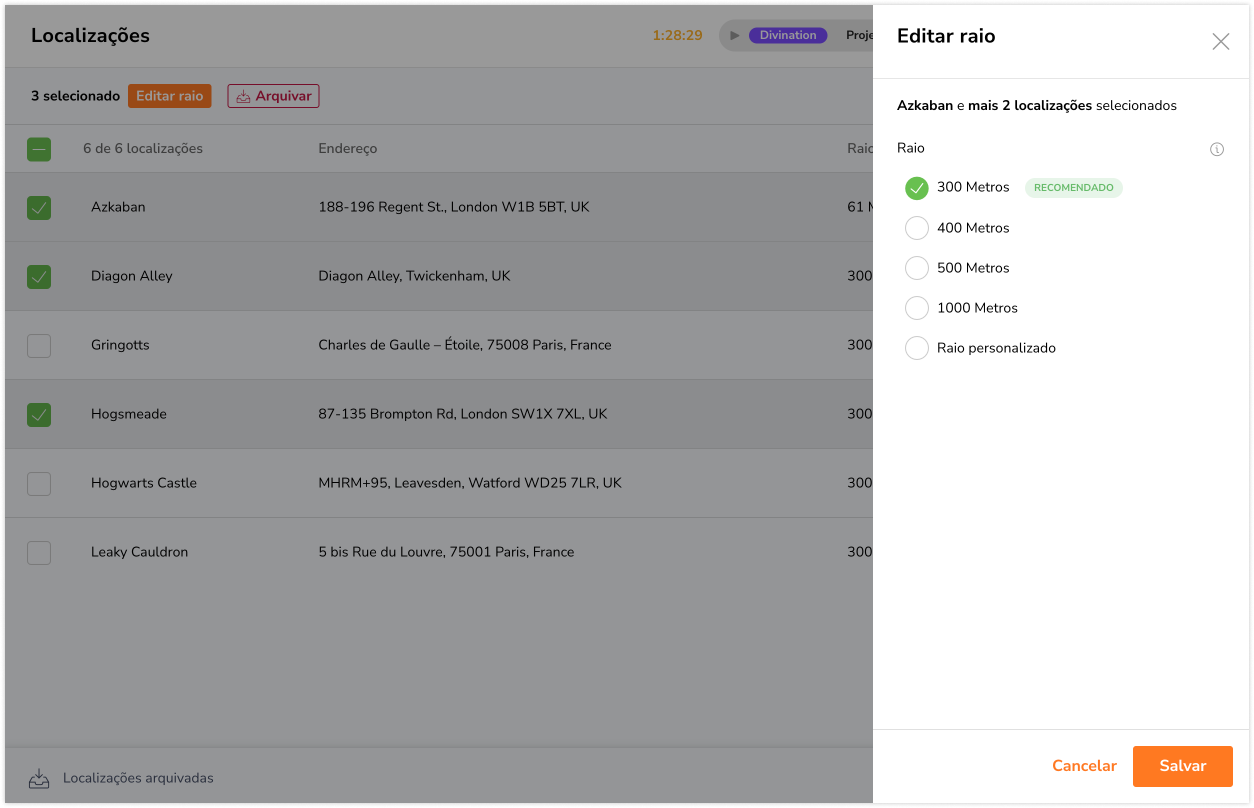This screenshot has width=1254, height=808.
Task: Click Cancelar to discard changes
Action: point(1084,766)
